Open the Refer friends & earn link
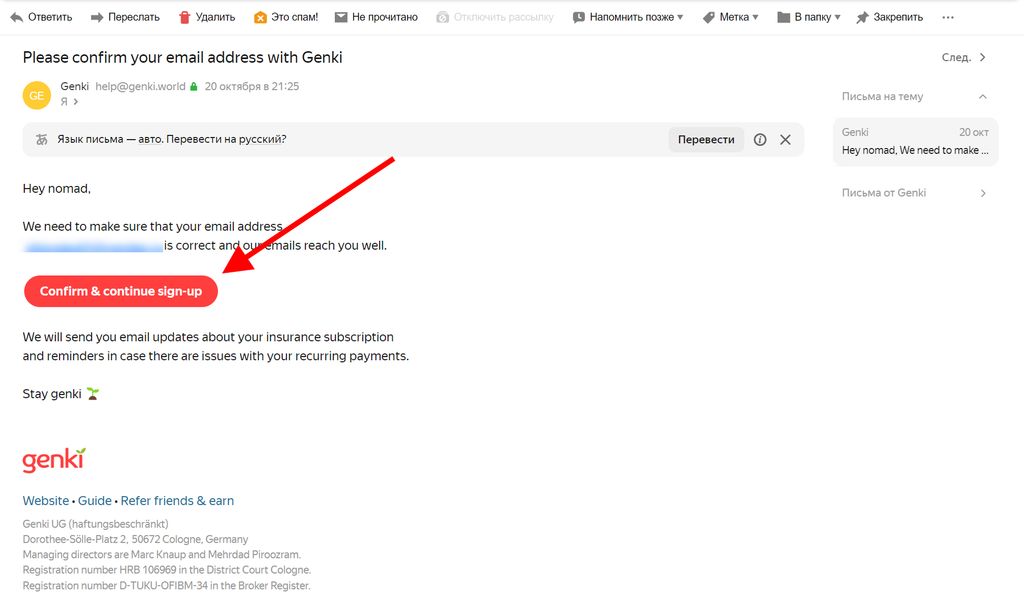 (177, 501)
